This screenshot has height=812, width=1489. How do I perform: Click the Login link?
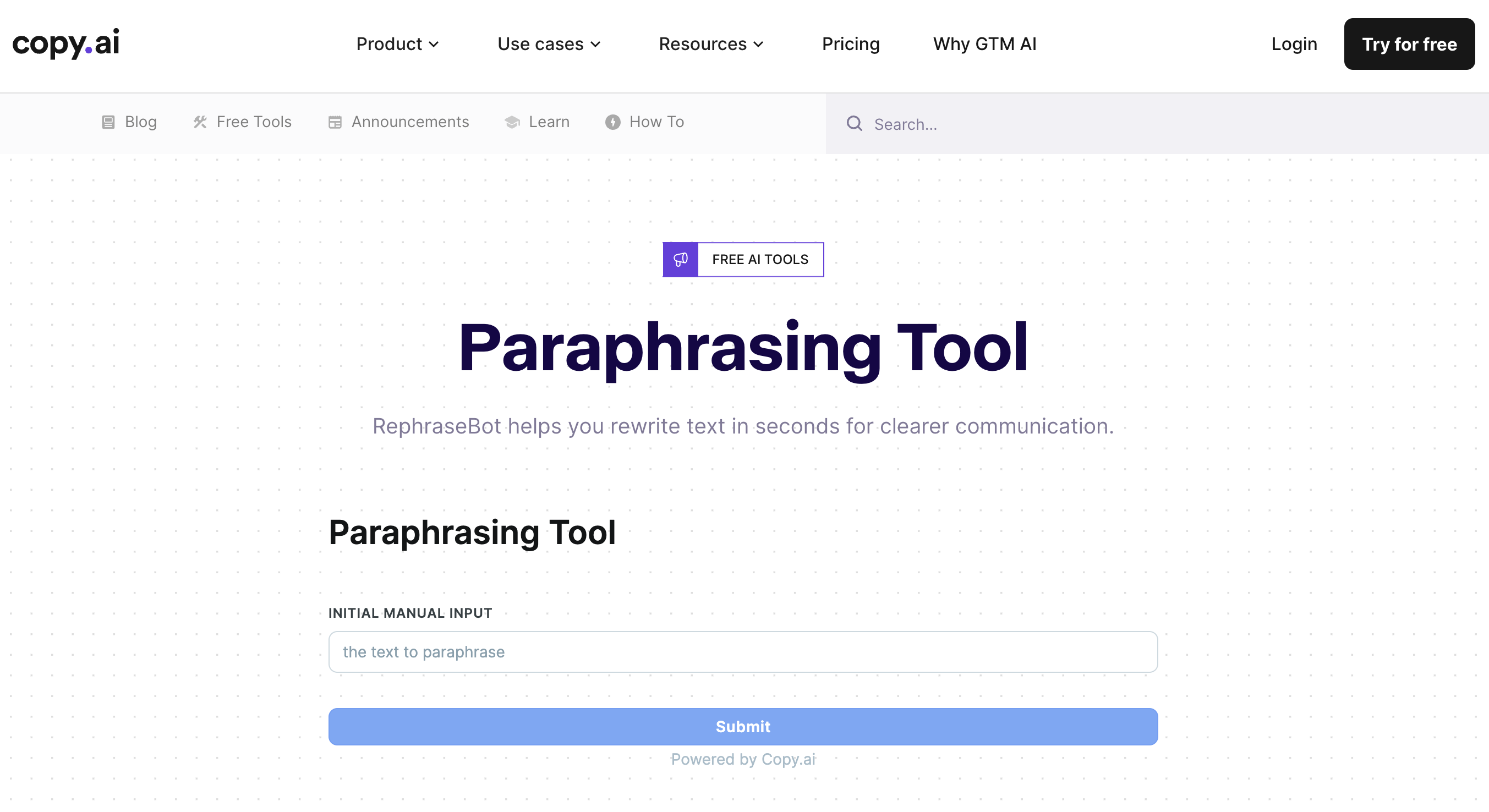(1294, 44)
